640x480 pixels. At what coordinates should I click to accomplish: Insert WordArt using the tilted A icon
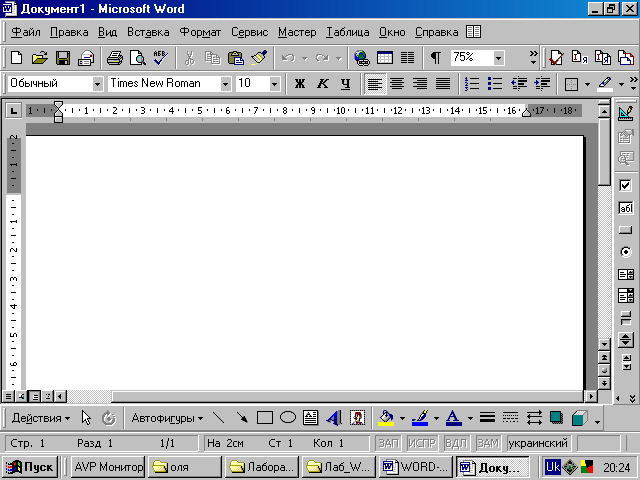point(333,418)
